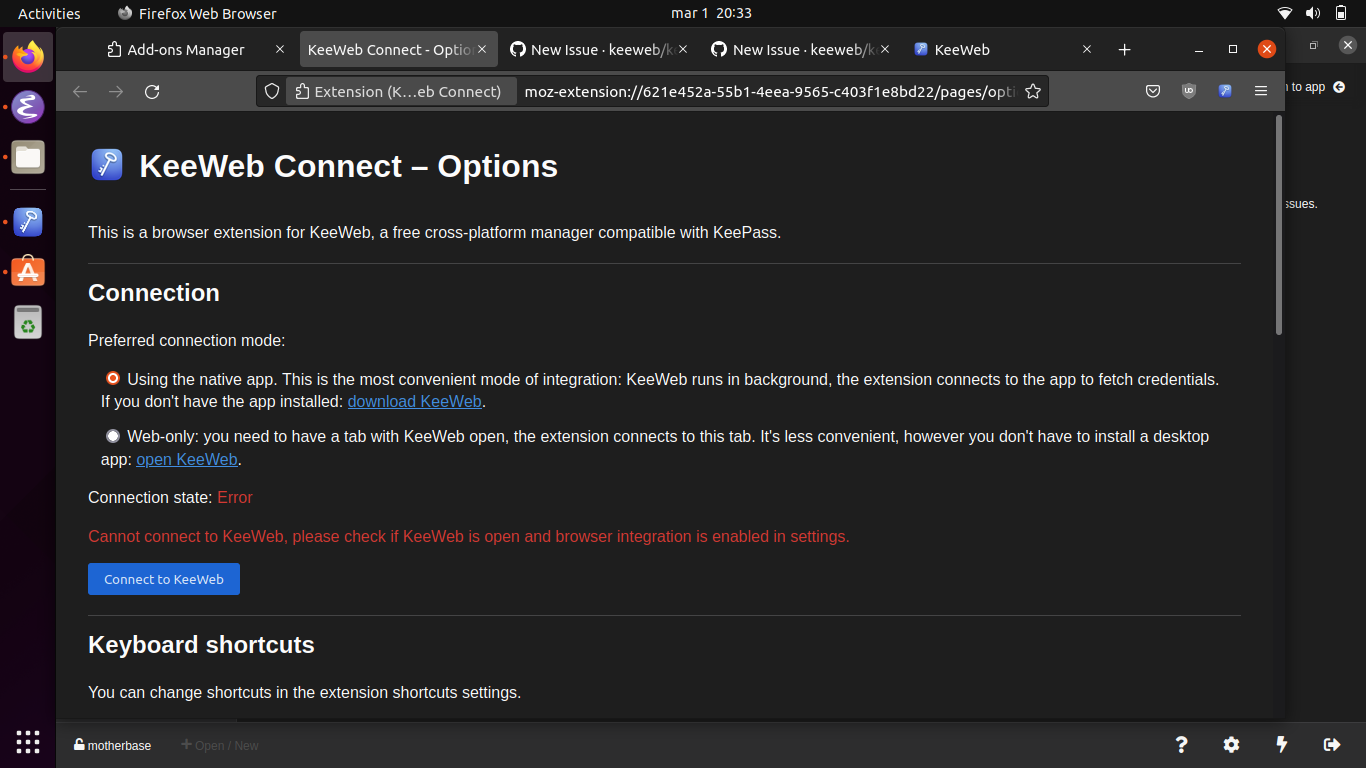Follow the download KeeWeb link
Image resolution: width=1366 pixels, height=768 pixels.
point(414,401)
